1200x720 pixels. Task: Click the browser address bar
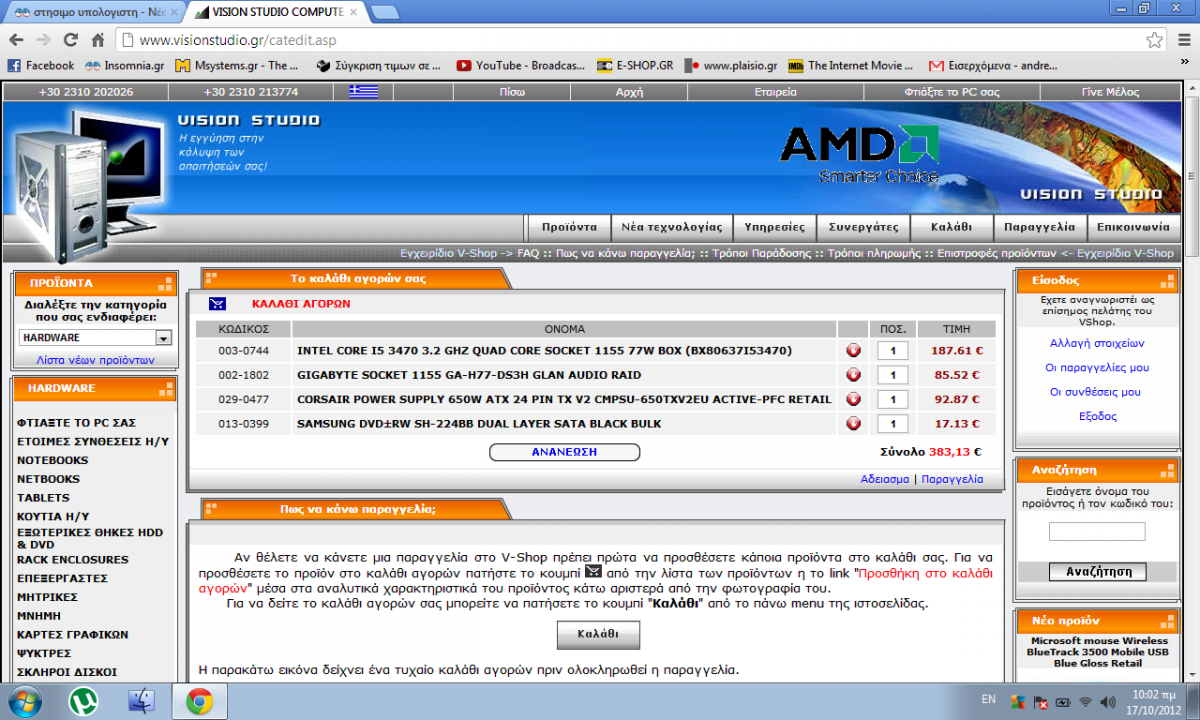click(x=640, y=40)
